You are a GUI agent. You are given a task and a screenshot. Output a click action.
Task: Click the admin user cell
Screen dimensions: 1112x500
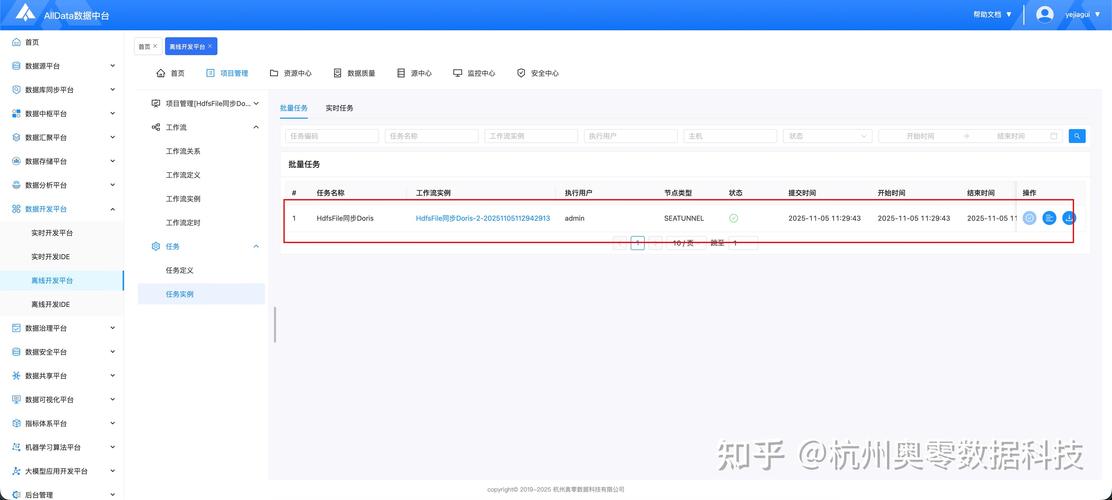(574, 218)
